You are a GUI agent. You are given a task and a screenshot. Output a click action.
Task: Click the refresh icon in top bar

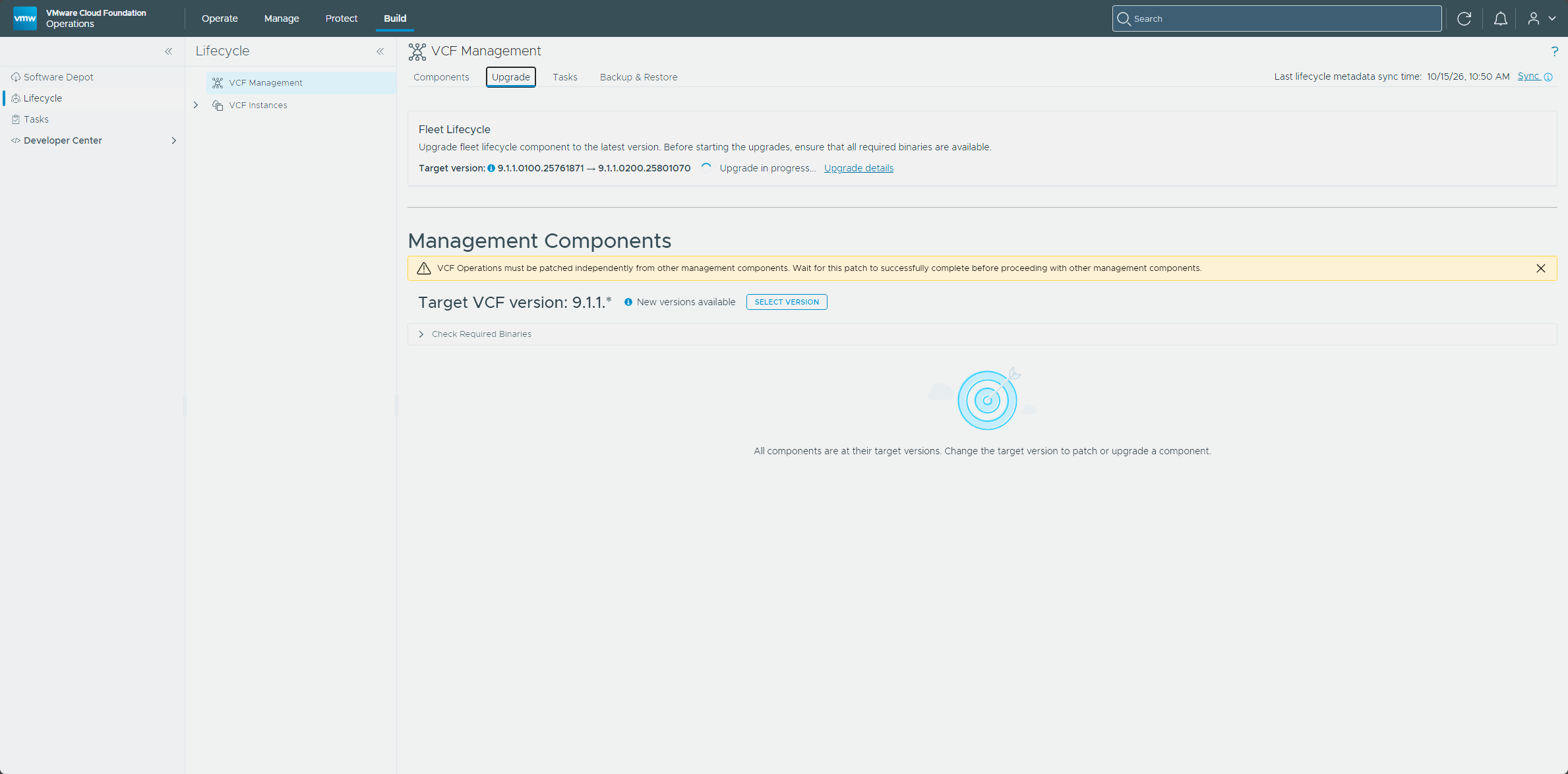point(1464,18)
